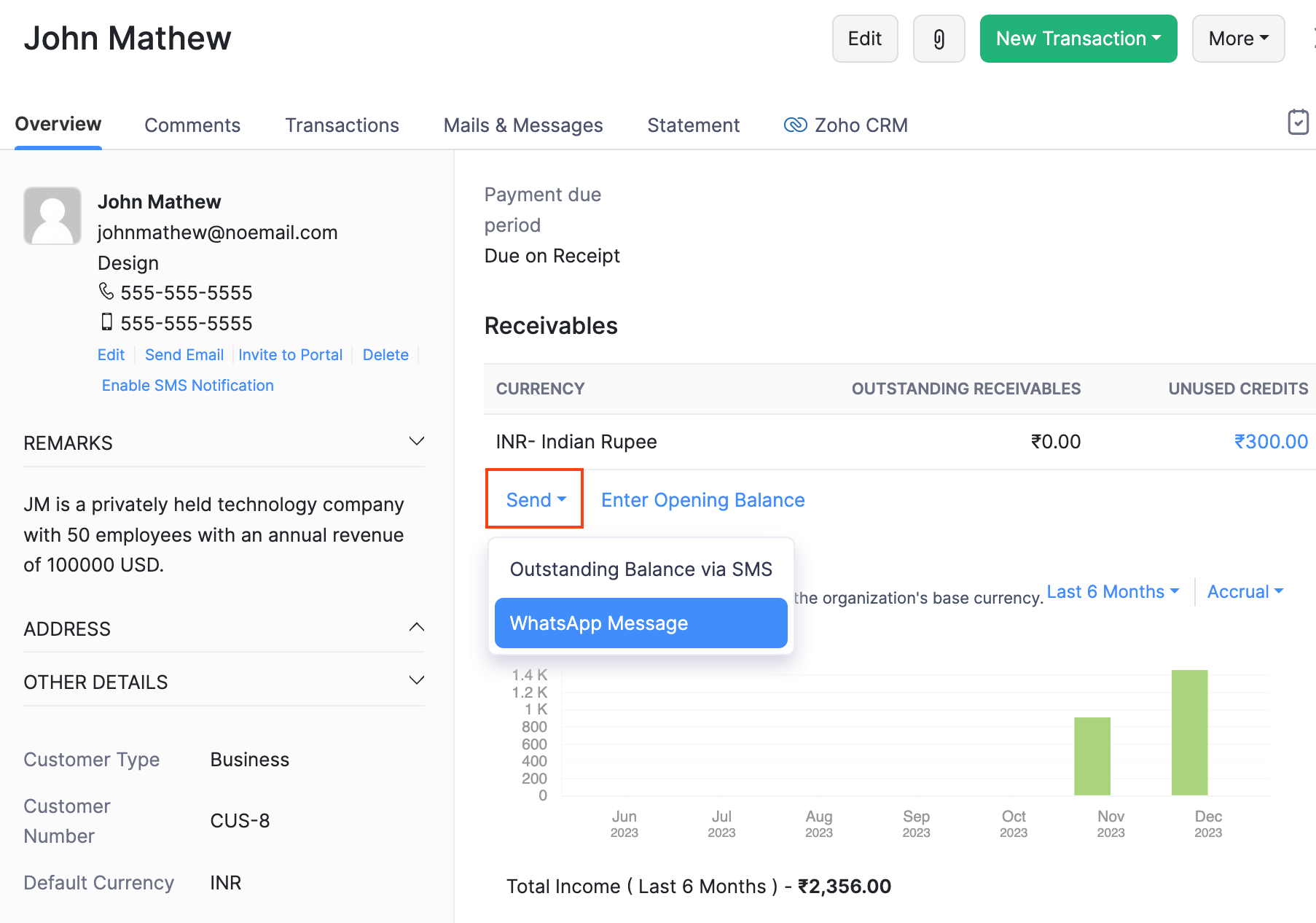Expand the Other Details section

point(416,679)
